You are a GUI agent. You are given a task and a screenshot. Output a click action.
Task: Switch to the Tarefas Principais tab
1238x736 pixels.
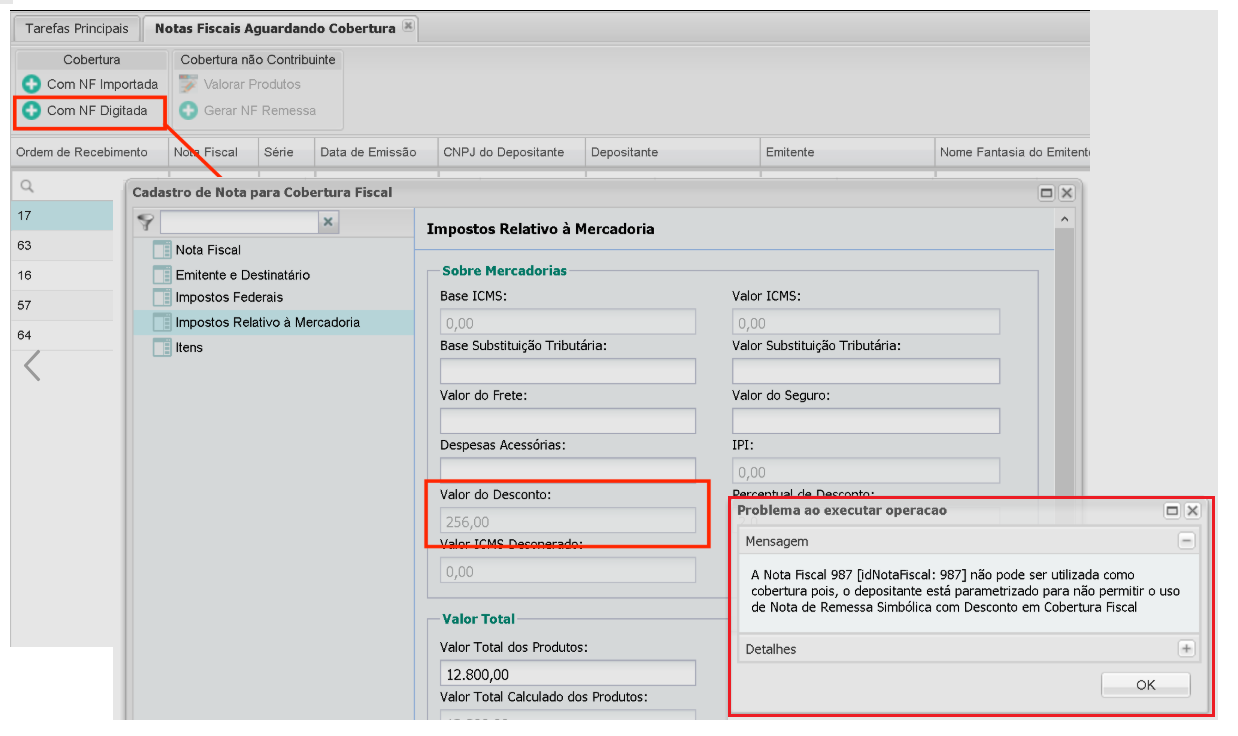tap(77, 28)
